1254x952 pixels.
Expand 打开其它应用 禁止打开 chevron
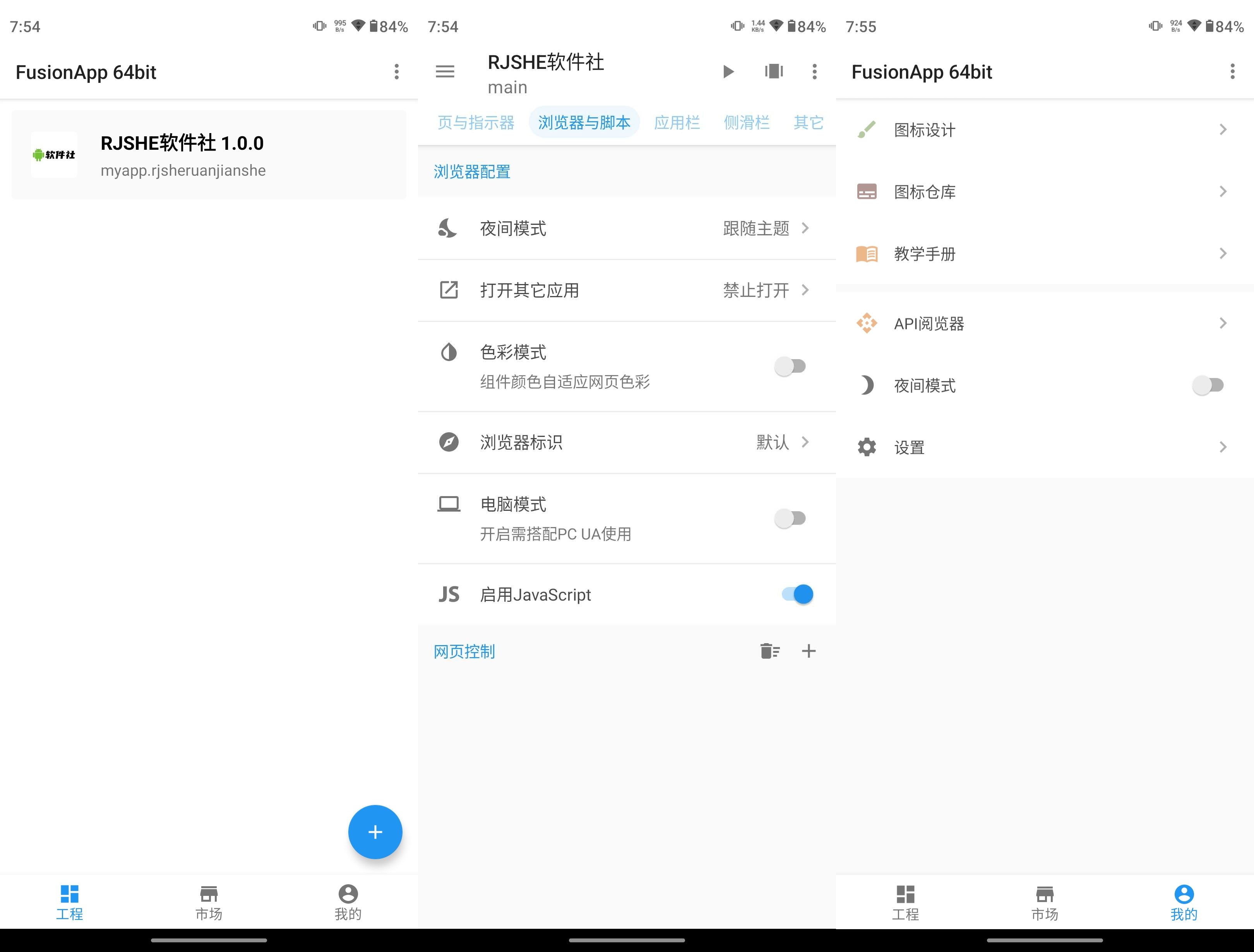pos(805,290)
